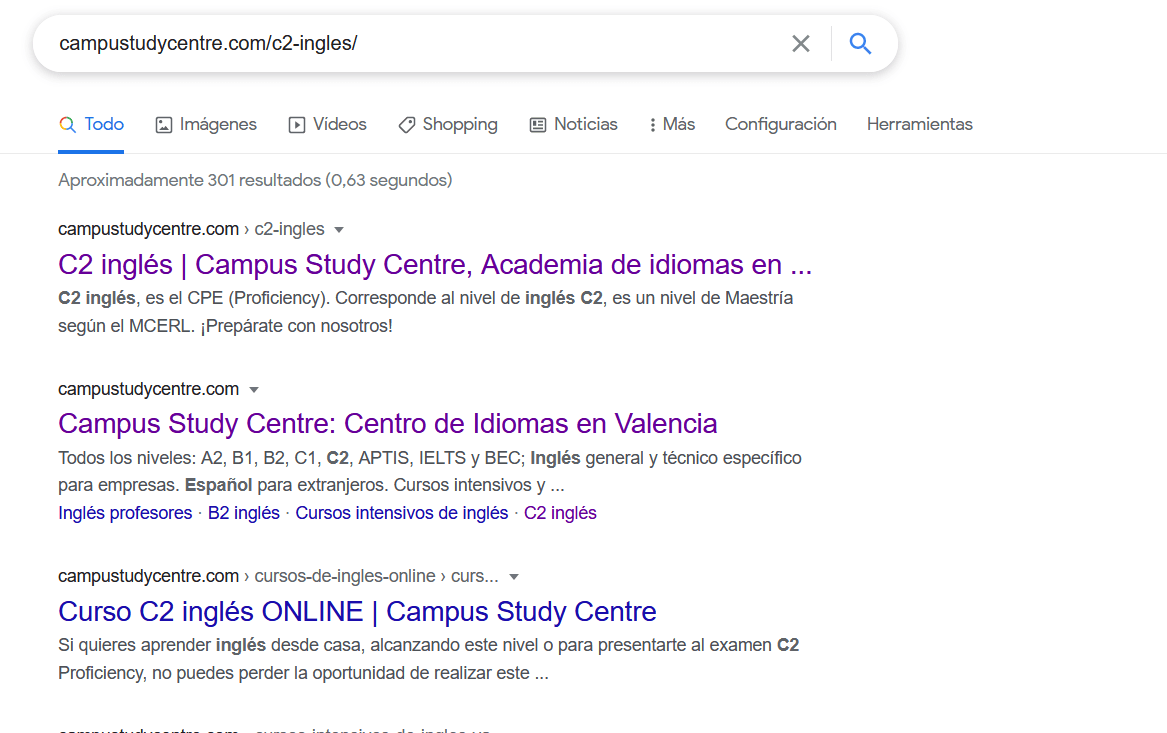Follow the 'B2 inglés' sitelink
Viewport: 1167px width, 733px height.
click(243, 513)
